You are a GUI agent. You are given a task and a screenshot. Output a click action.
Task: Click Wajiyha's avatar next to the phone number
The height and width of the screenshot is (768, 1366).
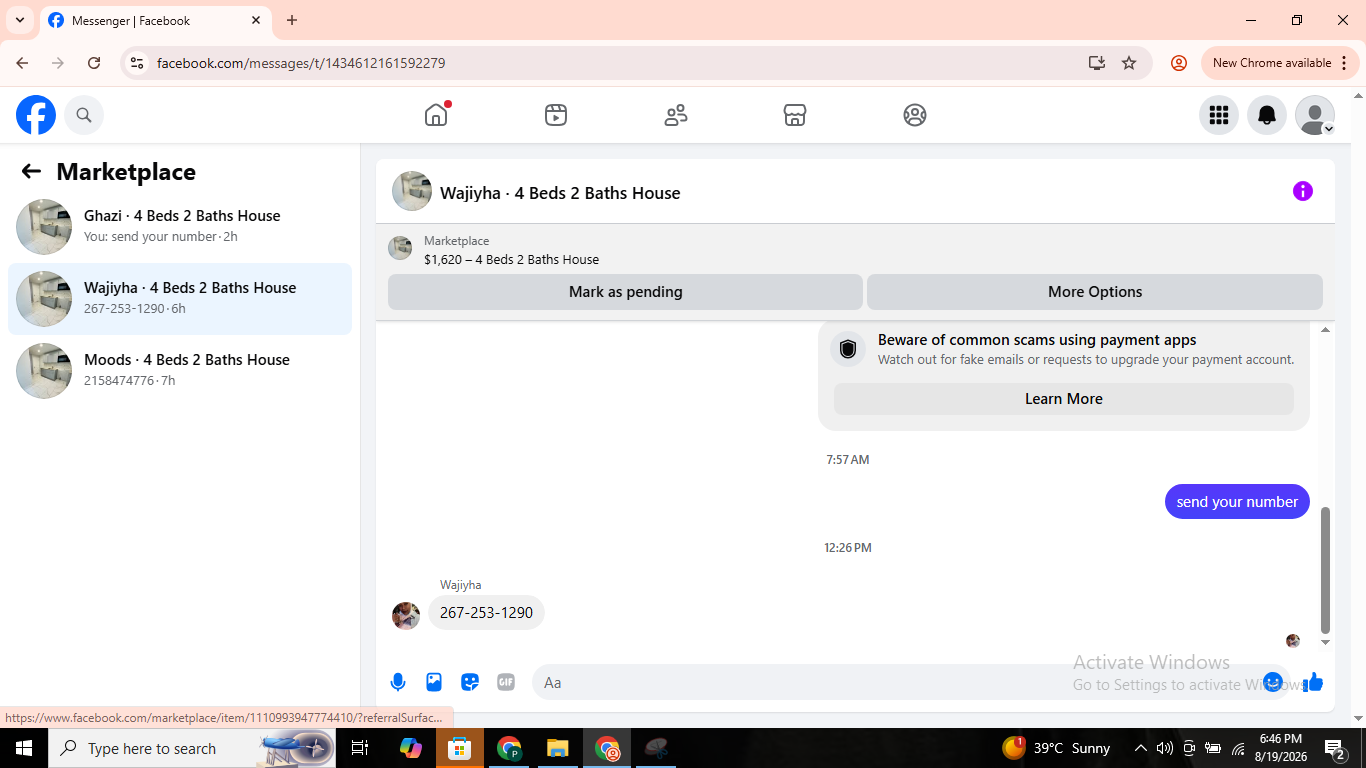click(406, 616)
